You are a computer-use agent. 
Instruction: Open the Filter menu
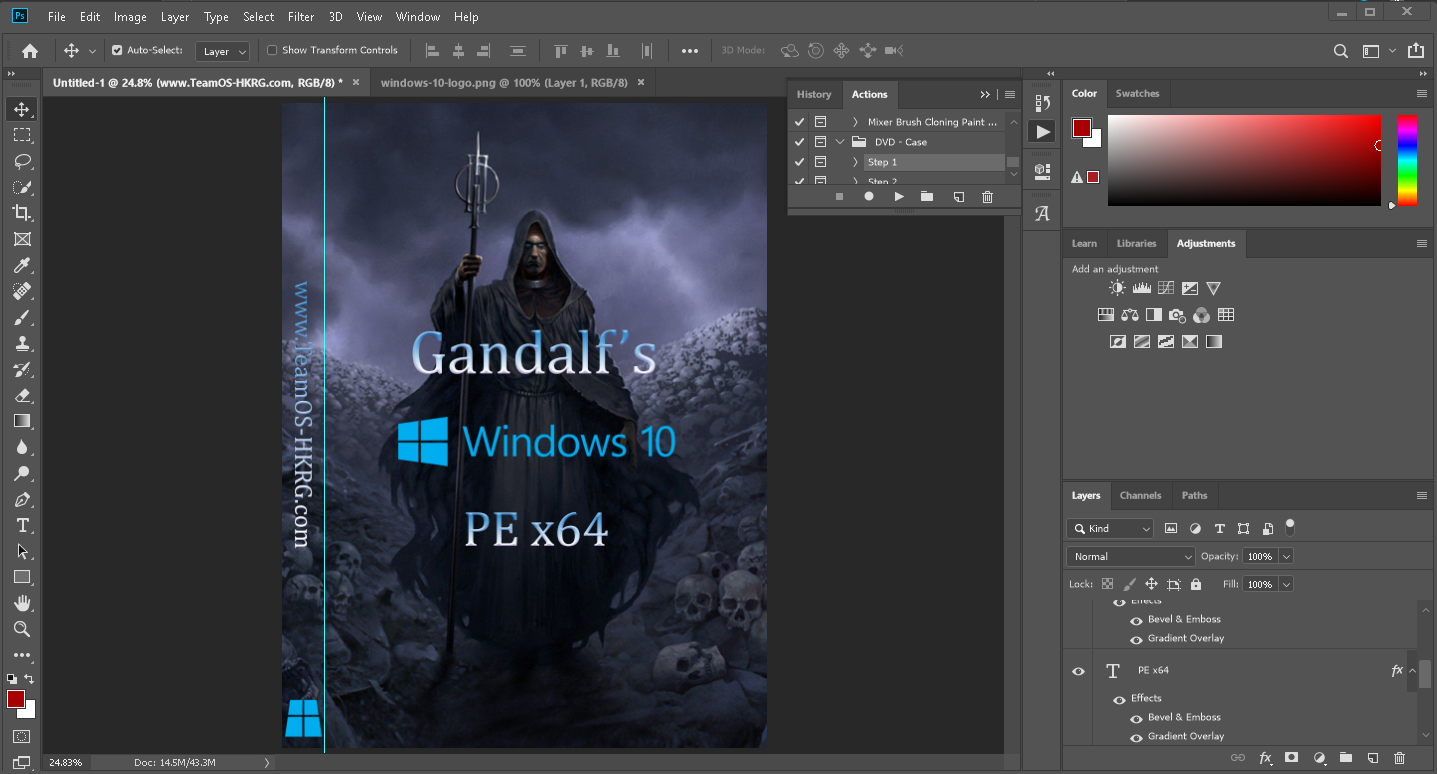[301, 17]
